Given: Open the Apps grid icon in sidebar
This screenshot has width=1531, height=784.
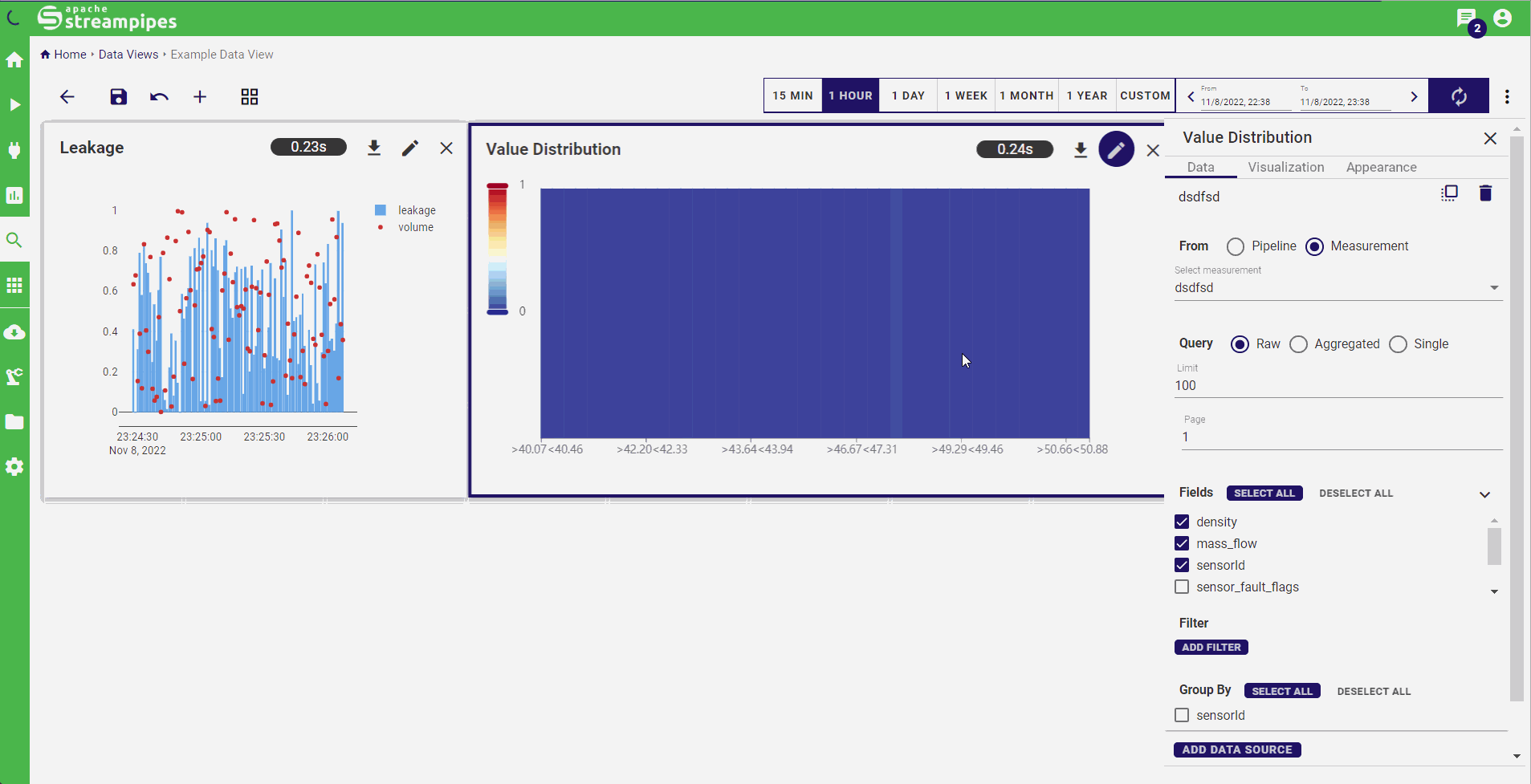Looking at the screenshot, I should pos(14,285).
